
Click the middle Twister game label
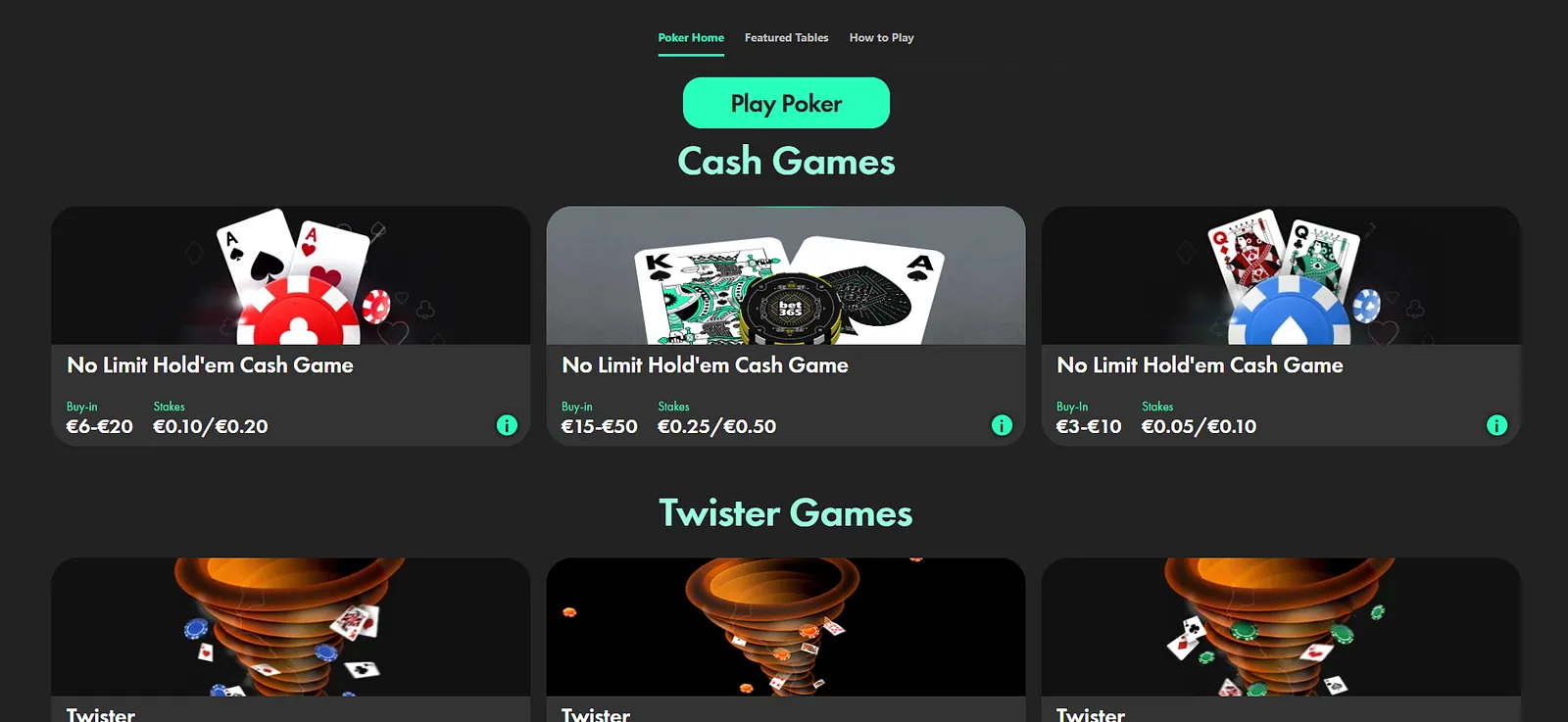pos(596,714)
